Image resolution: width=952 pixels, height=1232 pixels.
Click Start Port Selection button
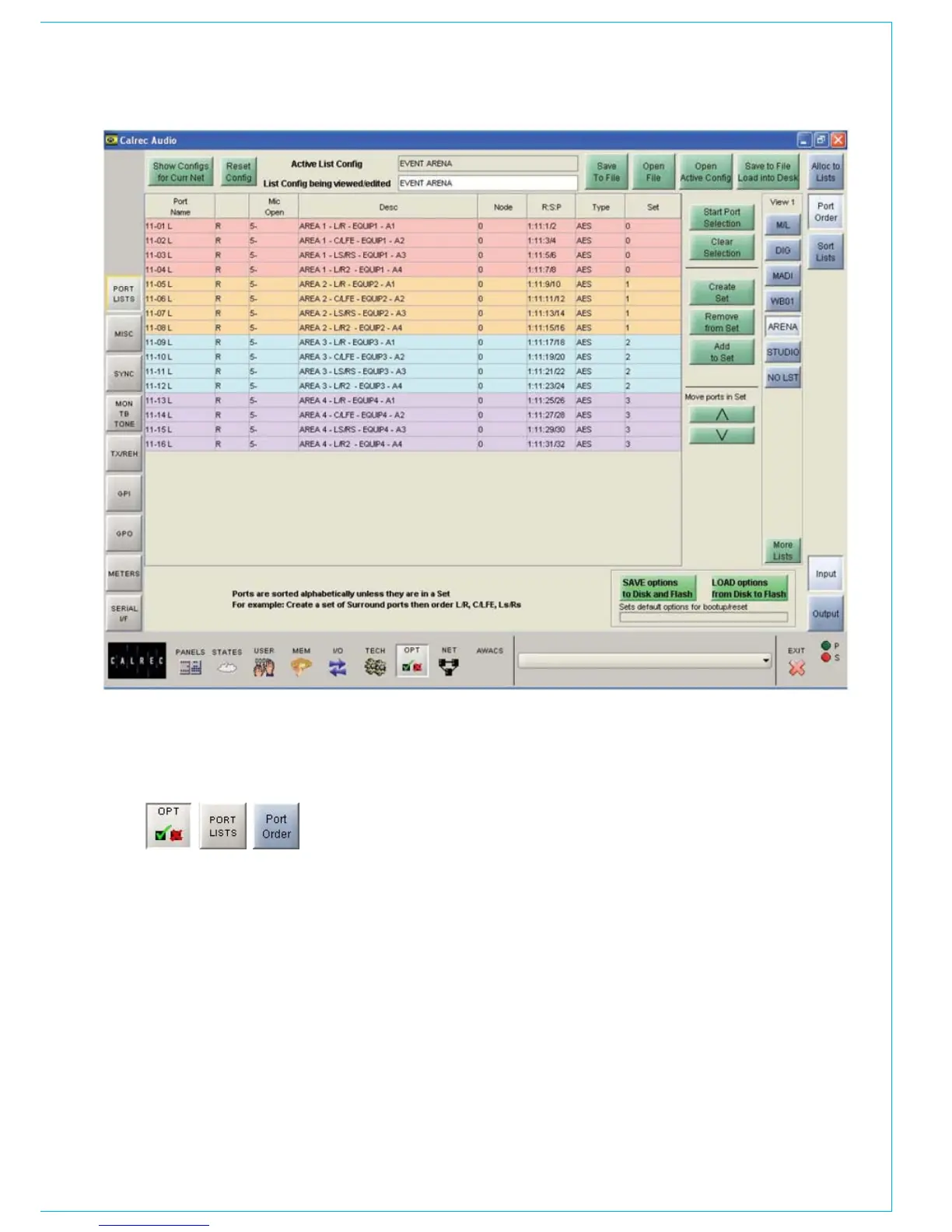[x=722, y=218]
